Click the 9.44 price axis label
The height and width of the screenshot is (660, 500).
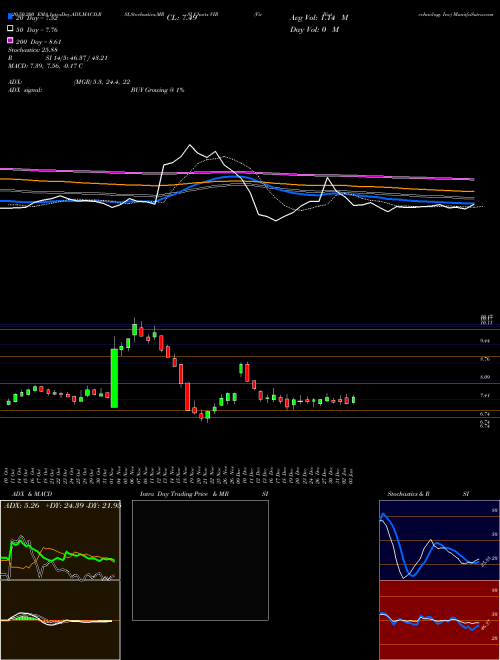point(485,341)
